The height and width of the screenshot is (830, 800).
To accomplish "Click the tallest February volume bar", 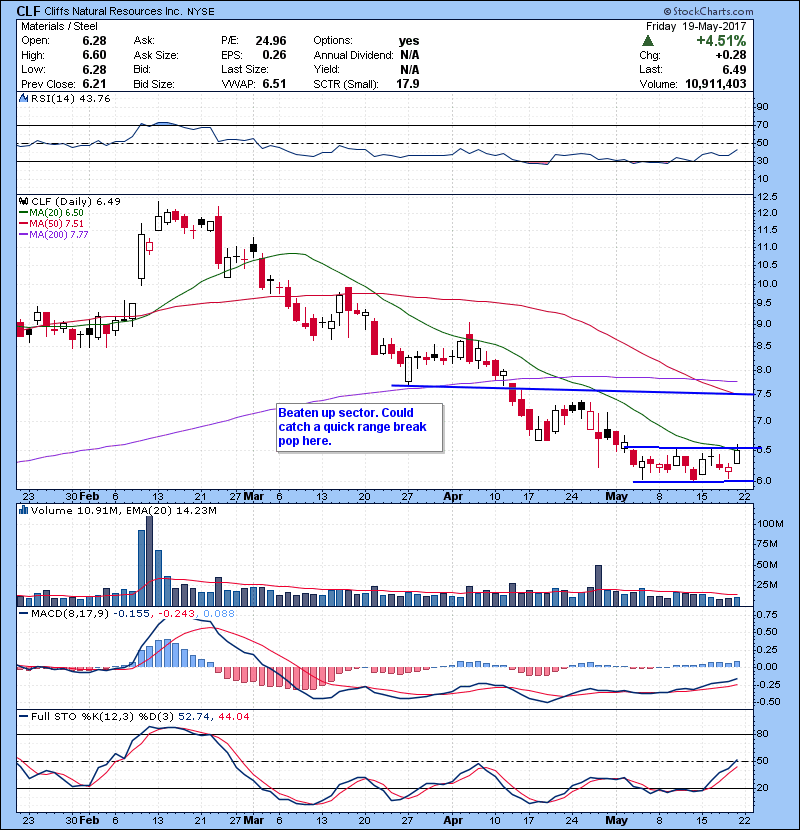I will [x=149, y=561].
